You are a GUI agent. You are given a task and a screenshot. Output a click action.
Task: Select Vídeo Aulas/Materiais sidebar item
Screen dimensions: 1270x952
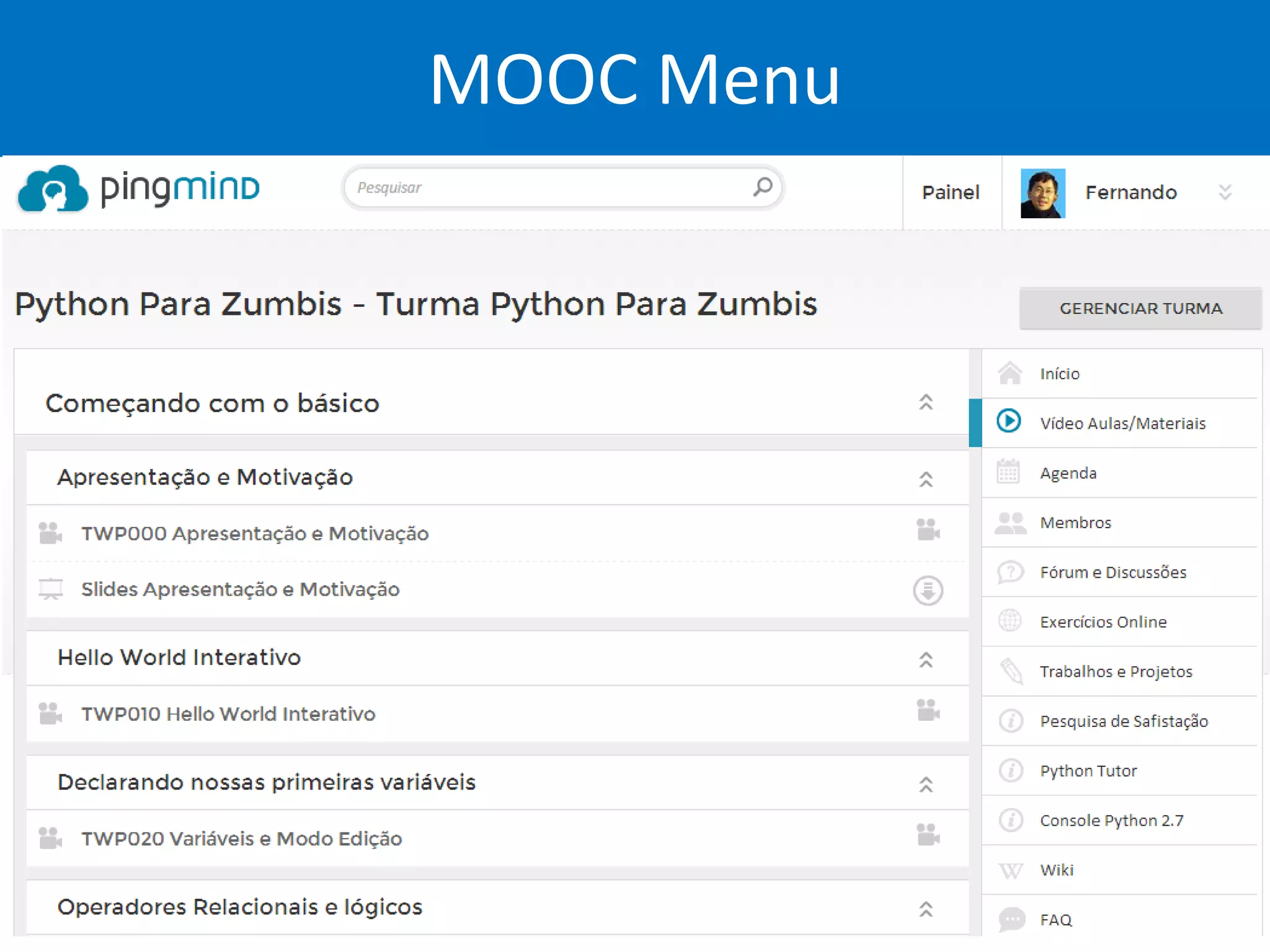[1122, 423]
